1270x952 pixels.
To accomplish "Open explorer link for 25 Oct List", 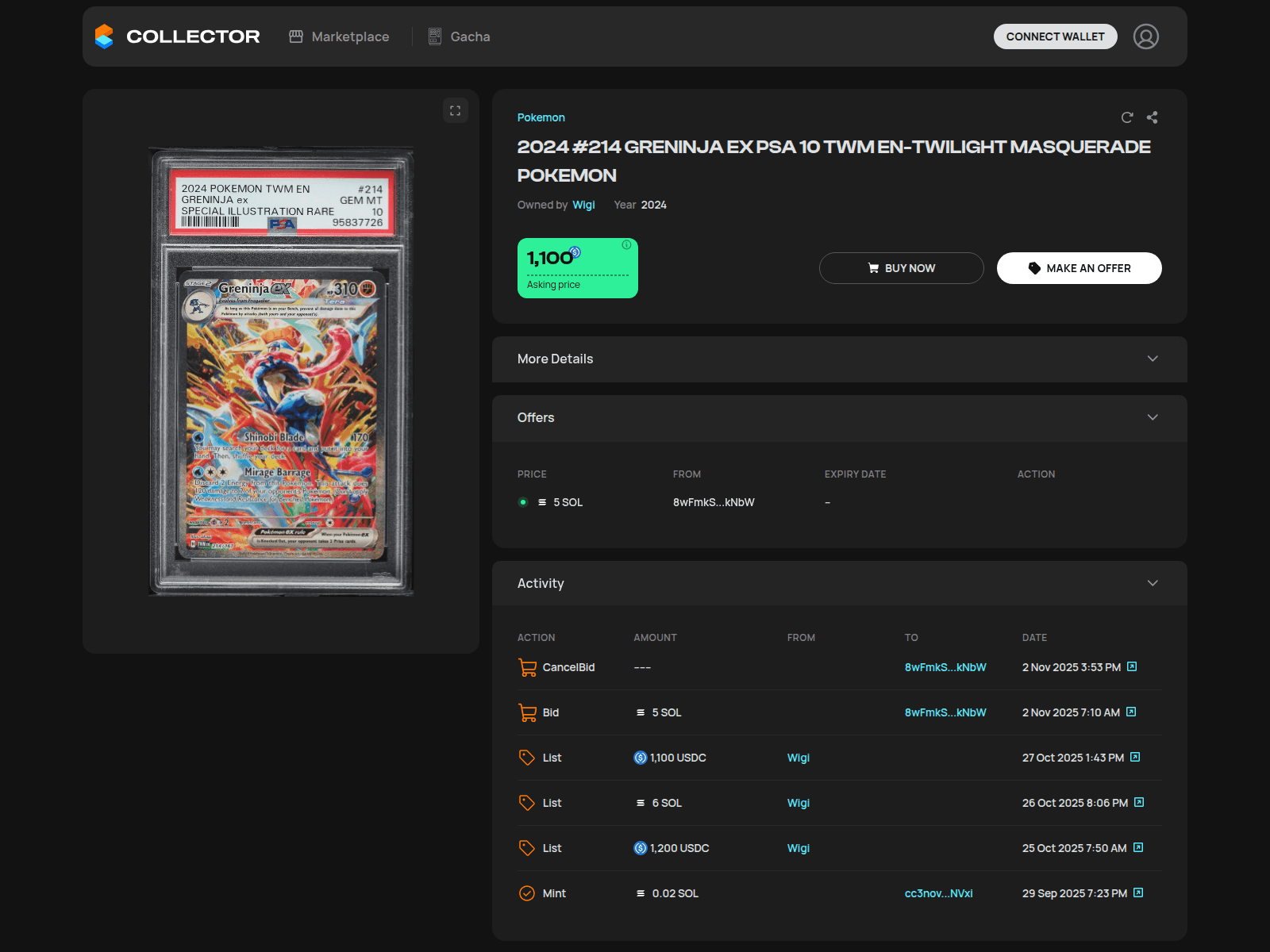I will [1138, 847].
